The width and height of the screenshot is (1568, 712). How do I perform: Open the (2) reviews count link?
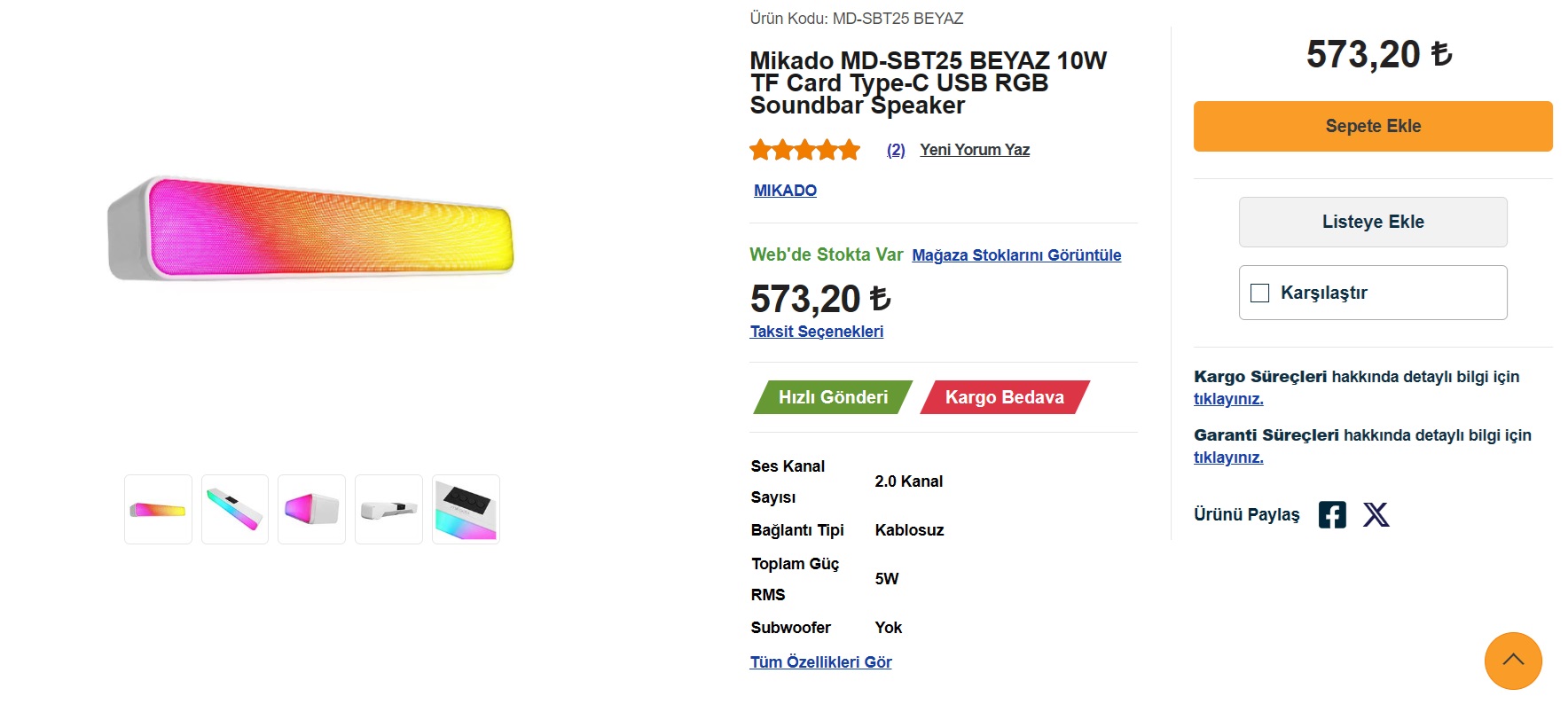(x=896, y=150)
